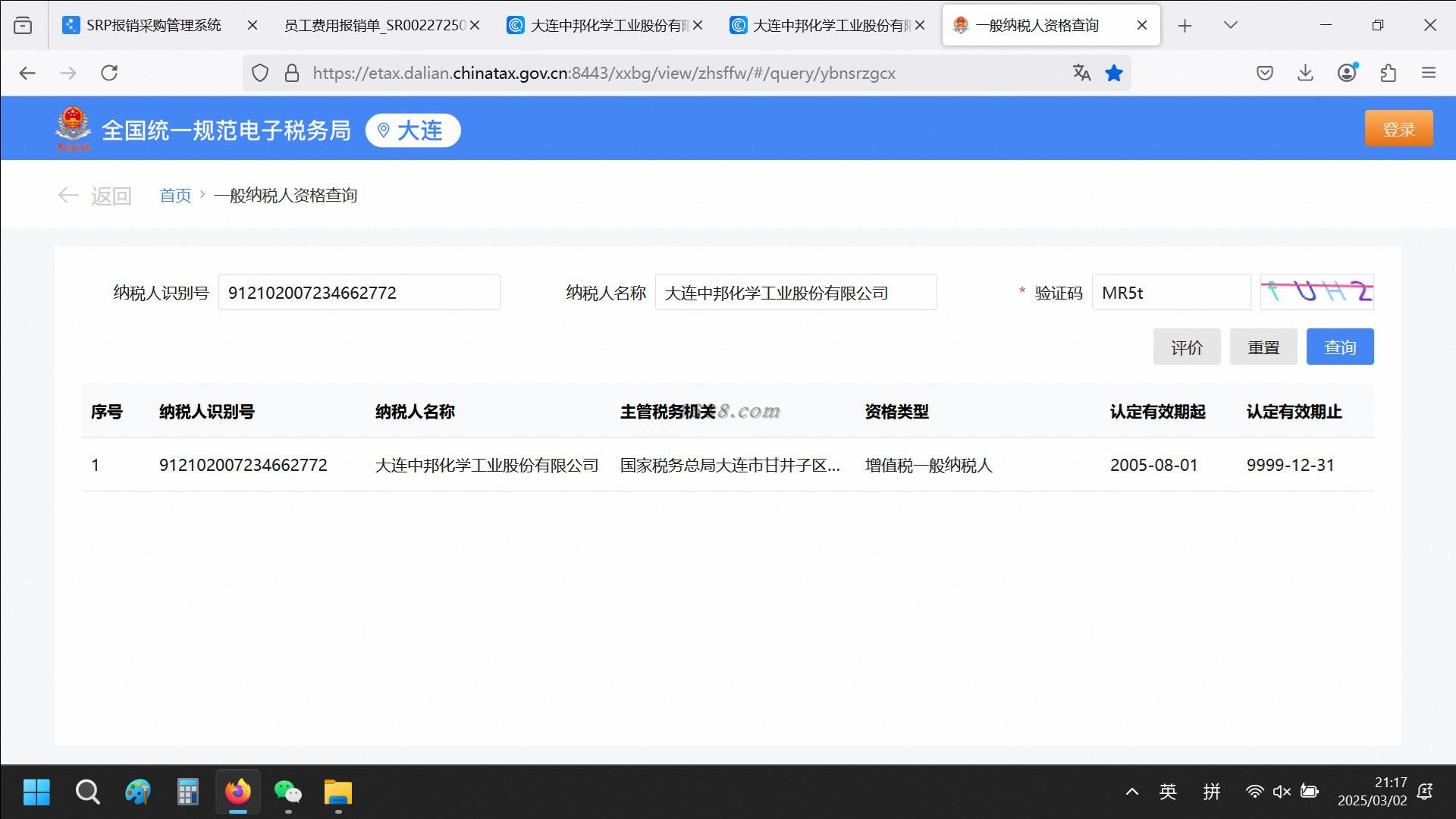Close the 一般纳税人资格查询 tab
Image resolution: width=1456 pixels, height=819 pixels.
point(1142,26)
